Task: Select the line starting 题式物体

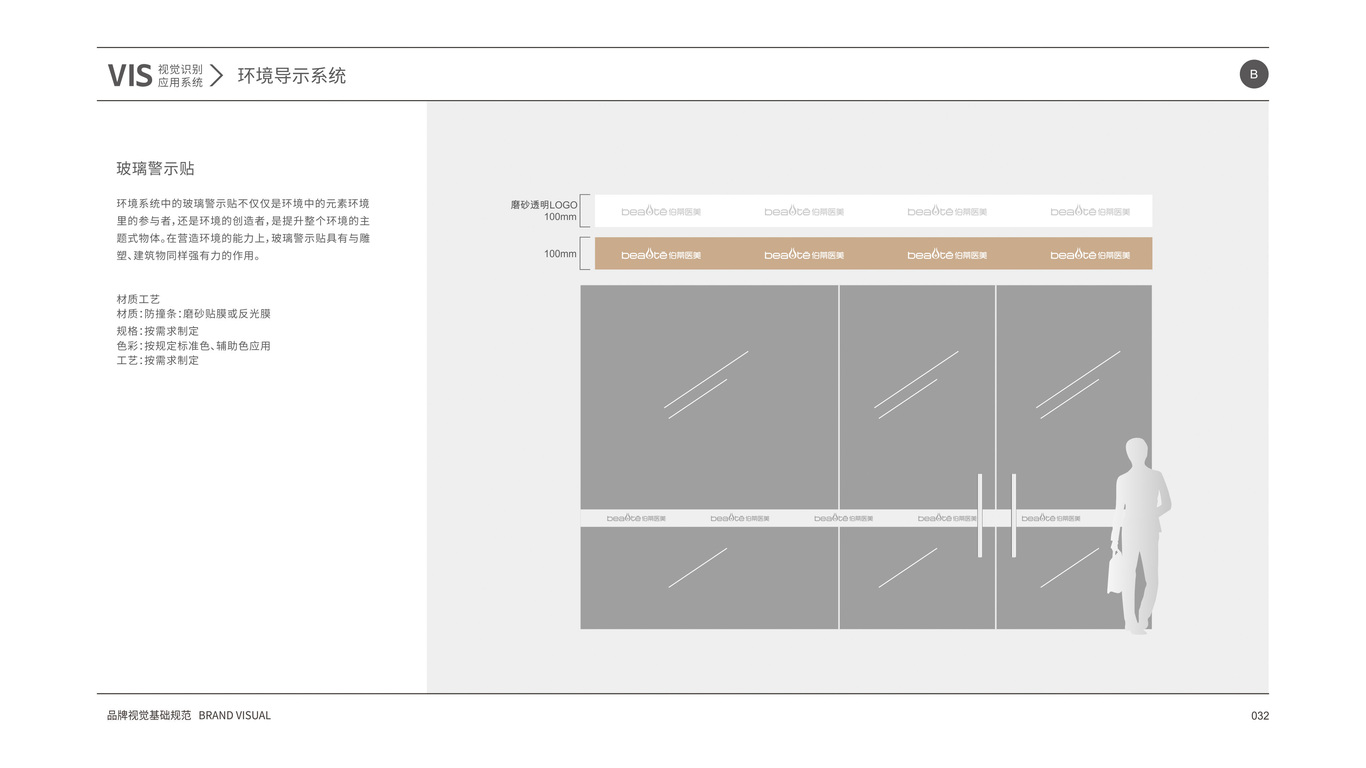Action: pos(243,238)
